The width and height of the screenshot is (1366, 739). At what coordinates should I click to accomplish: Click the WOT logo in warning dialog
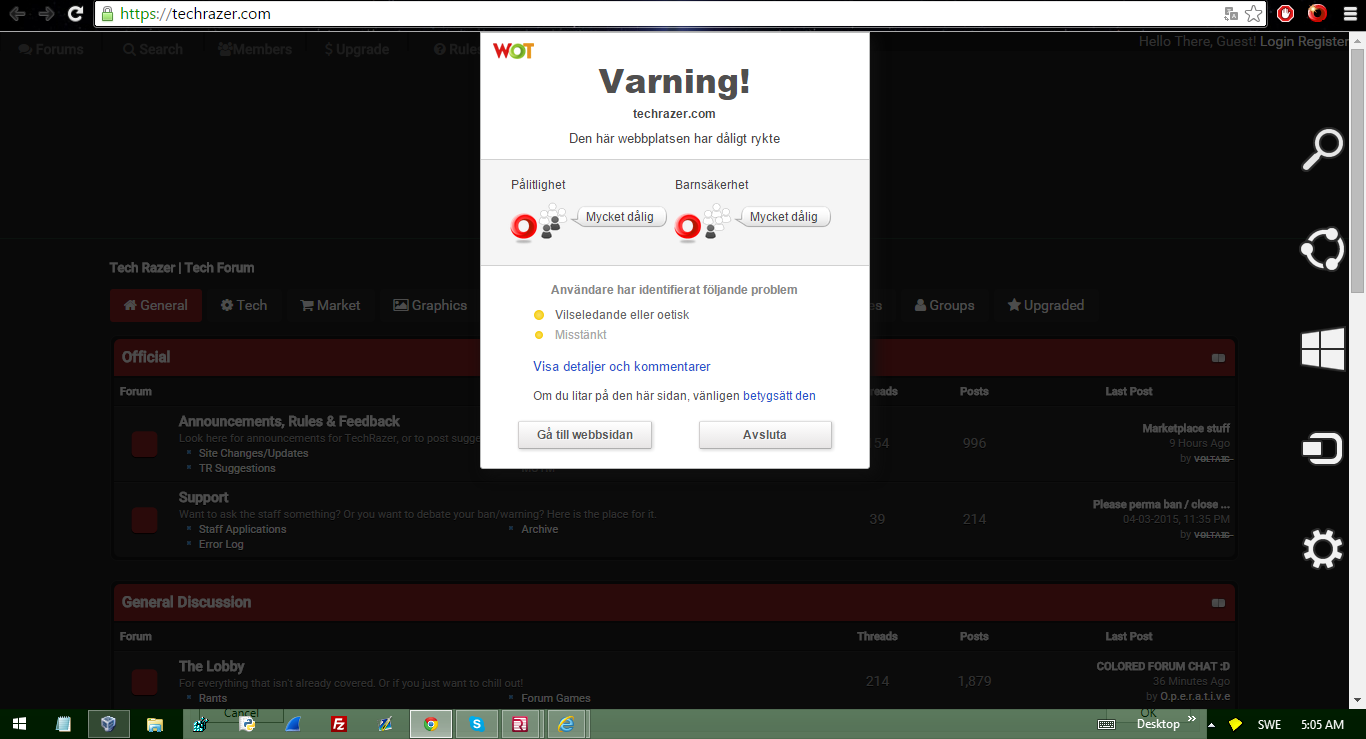coord(513,51)
